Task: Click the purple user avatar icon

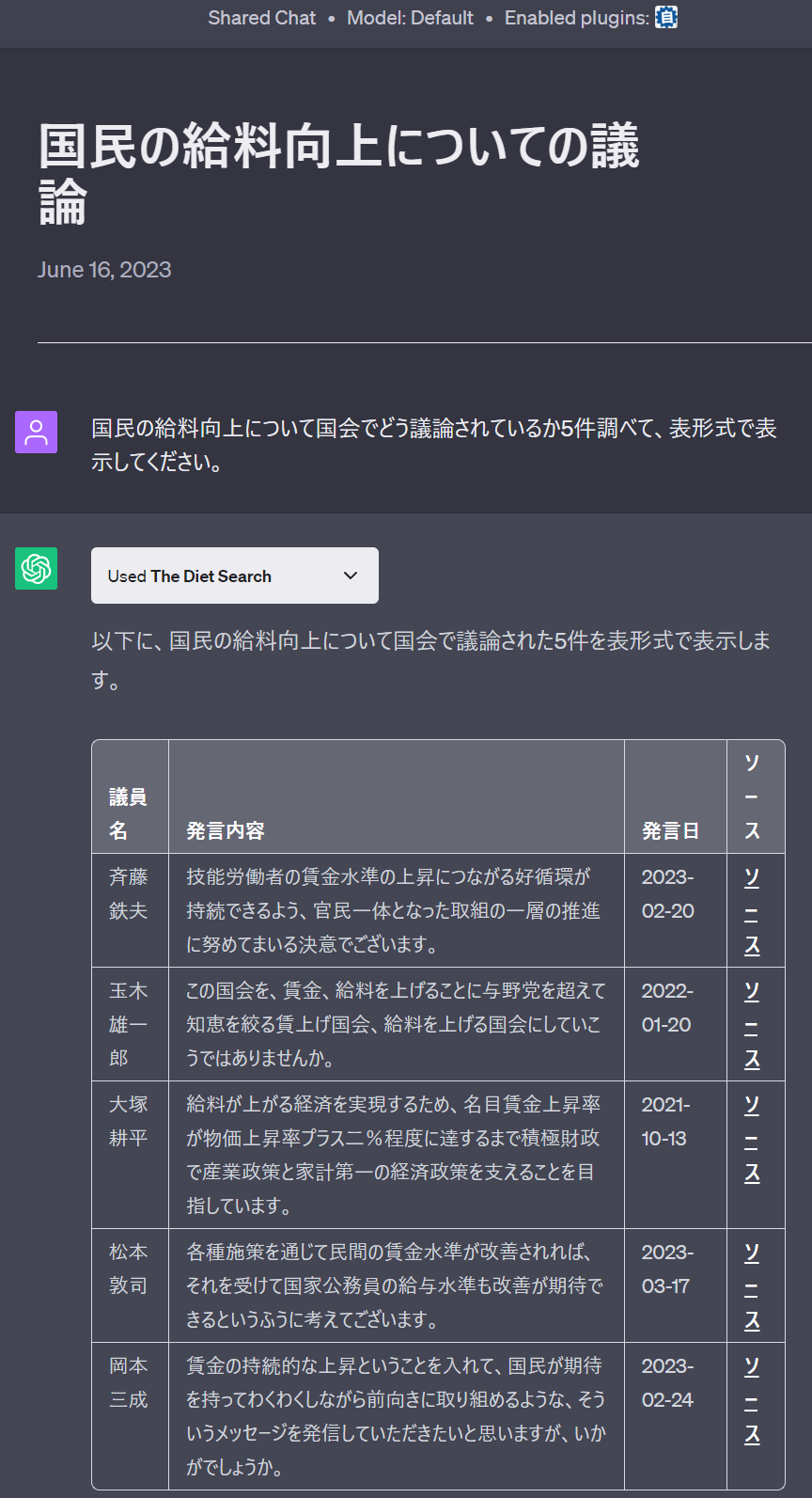Action: coord(36,433)
